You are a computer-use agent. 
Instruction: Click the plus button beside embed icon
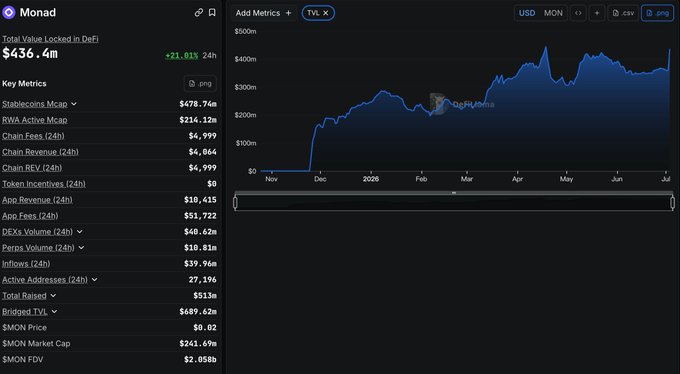(x=597, y=13)
